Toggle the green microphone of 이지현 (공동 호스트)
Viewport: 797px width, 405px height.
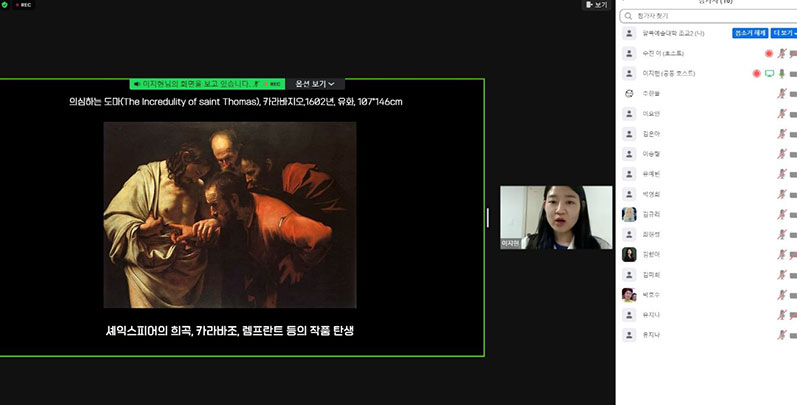pos(782,74)
